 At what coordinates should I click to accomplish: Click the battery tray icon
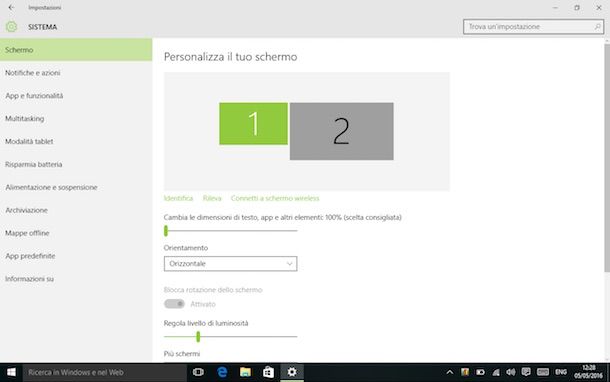point(480,372)
